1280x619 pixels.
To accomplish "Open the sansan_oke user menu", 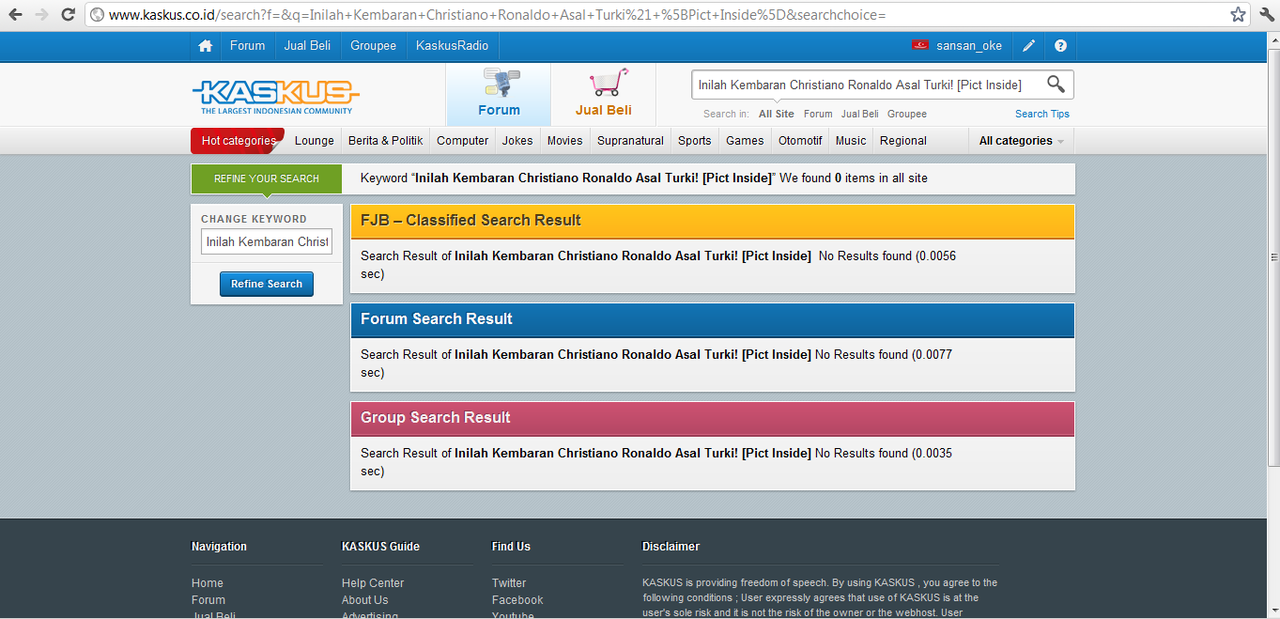I will (969, 46).
